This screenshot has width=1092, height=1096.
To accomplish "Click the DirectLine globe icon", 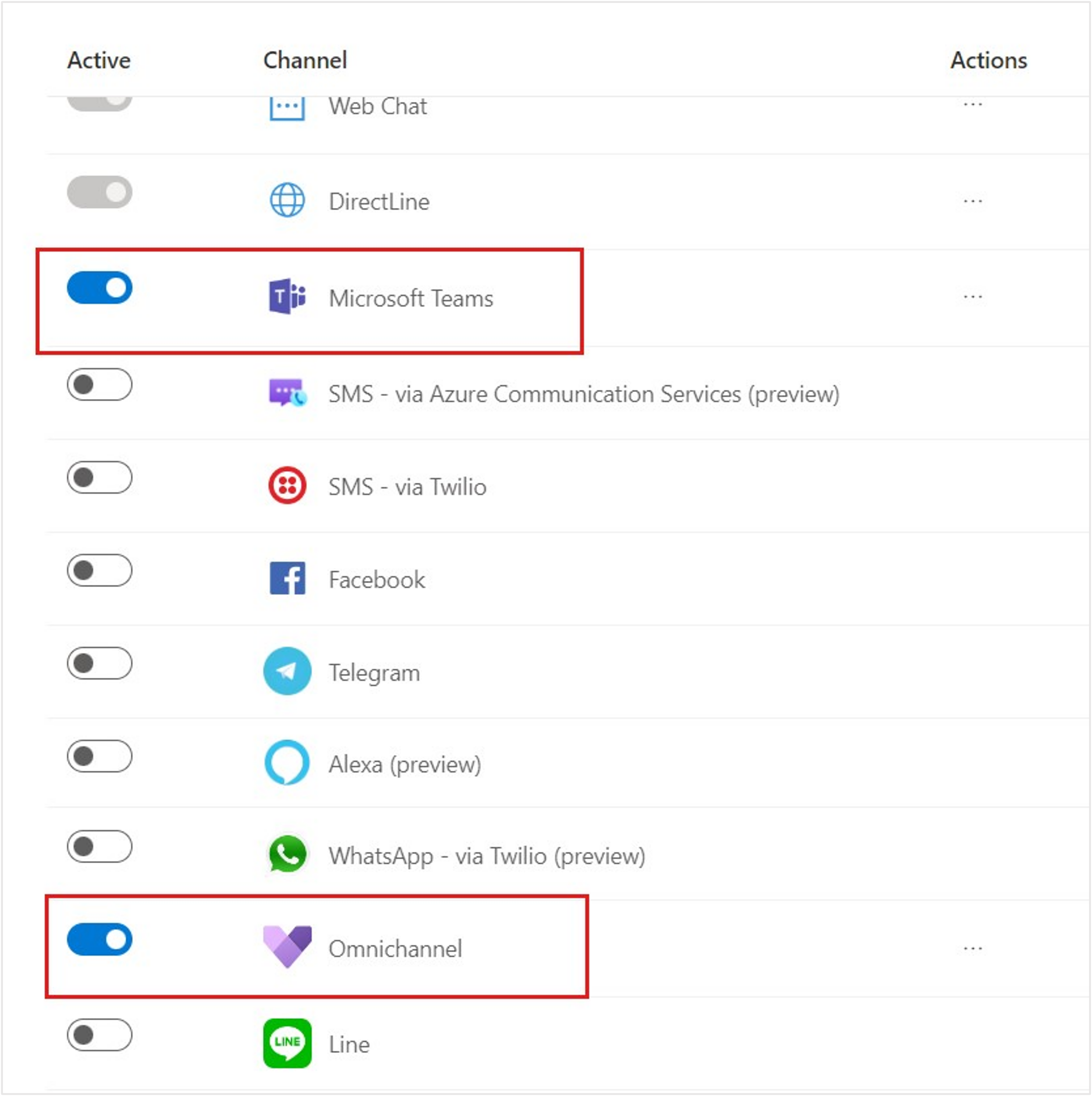I will pos(287,199).
